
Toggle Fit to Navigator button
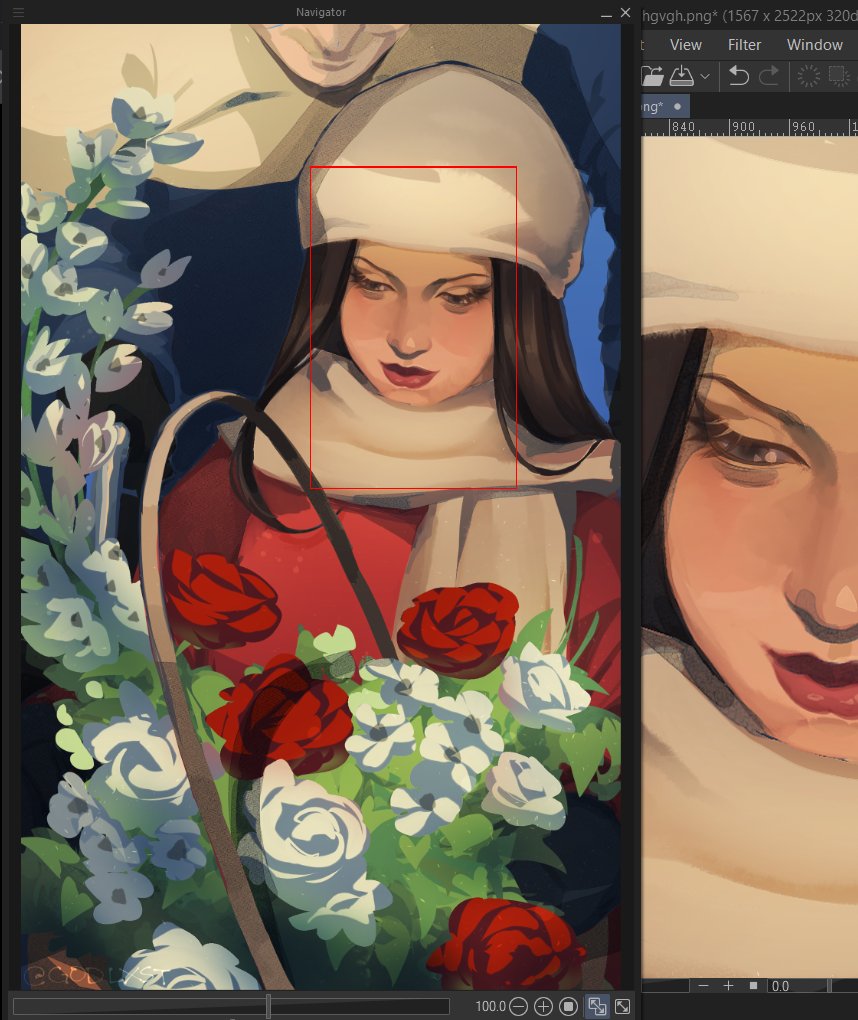click(x=597, y=1006)
